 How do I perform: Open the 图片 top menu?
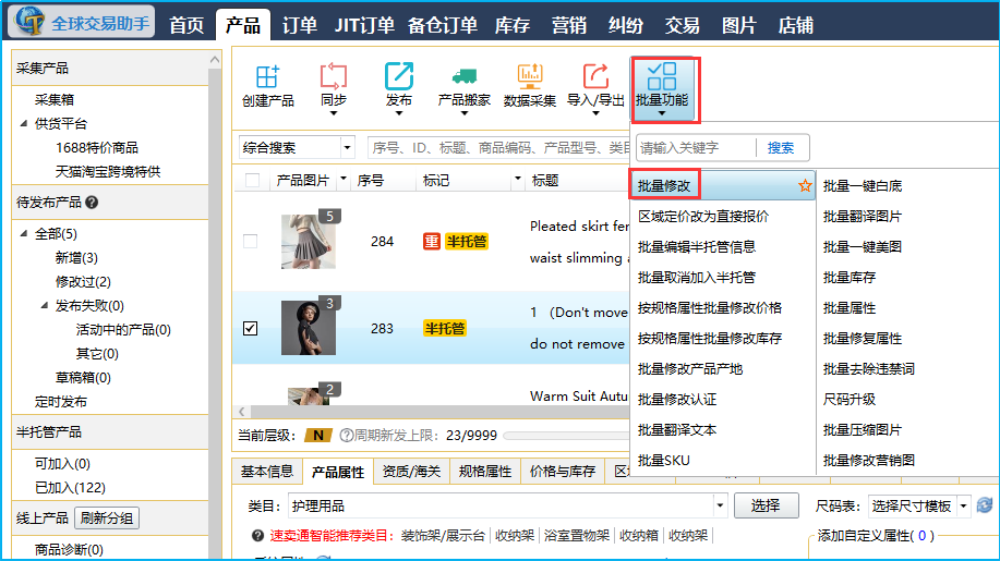pos(739,25)
